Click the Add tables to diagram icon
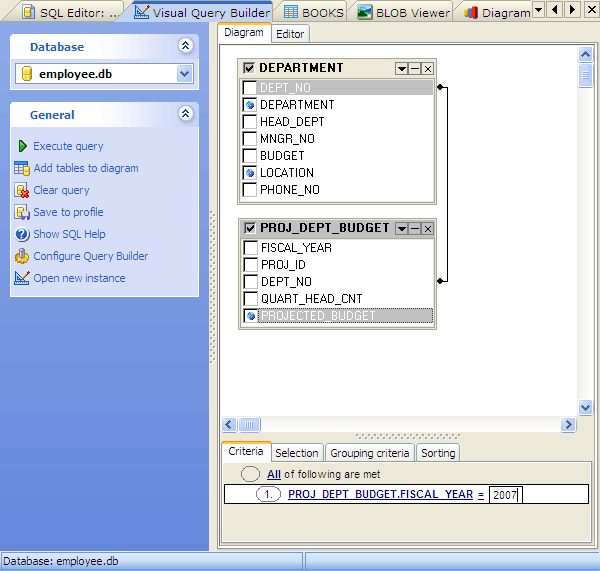The width and height of the screenshot is (600, 571). click(22, 168)
